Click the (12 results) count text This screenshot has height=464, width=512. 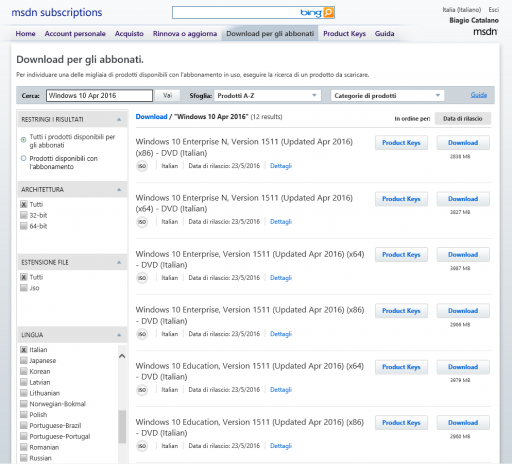coord(266,117)
